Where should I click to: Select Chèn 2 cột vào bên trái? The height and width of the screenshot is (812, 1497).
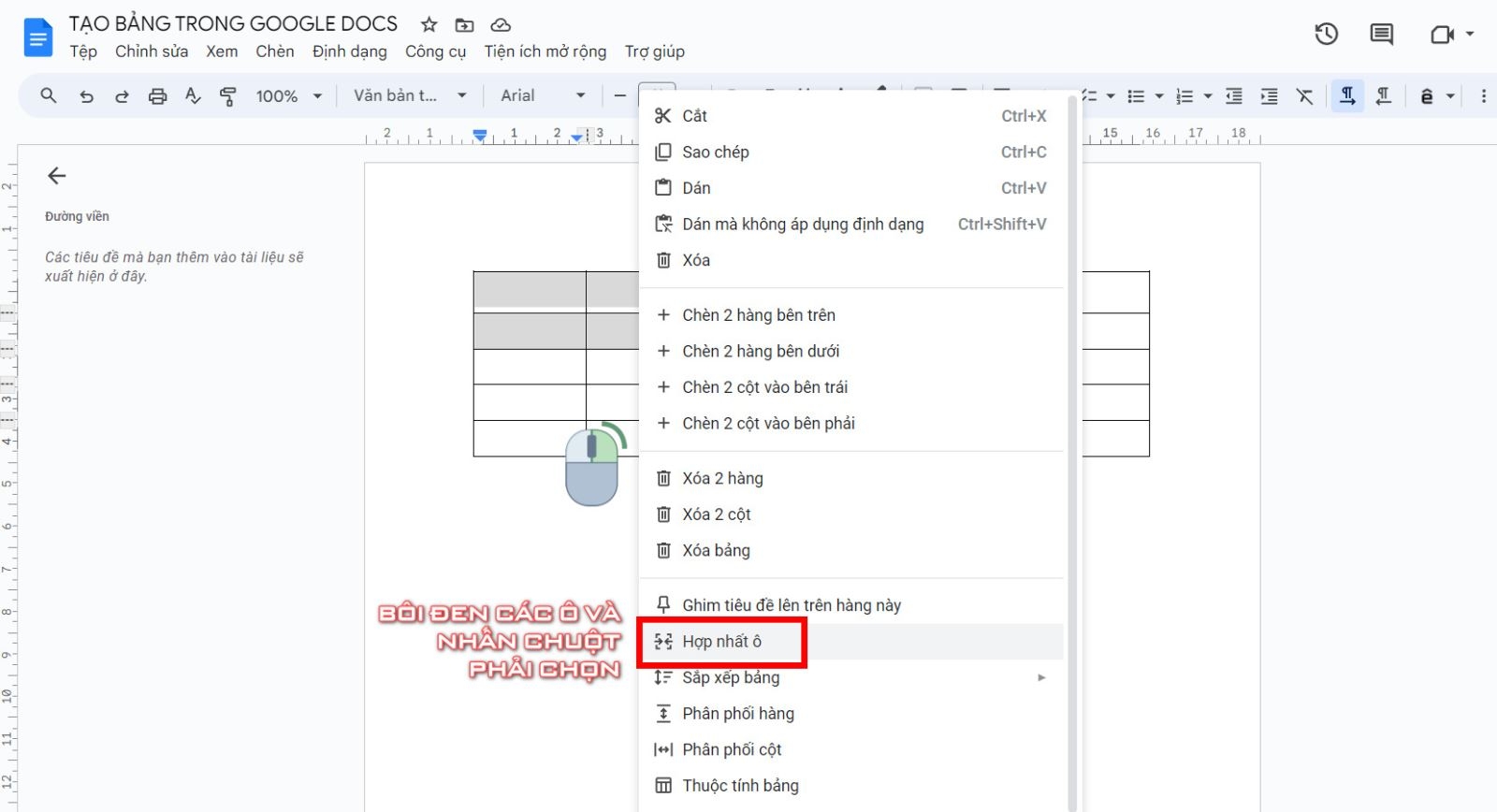pyautogui.click(x=851, y=387)
